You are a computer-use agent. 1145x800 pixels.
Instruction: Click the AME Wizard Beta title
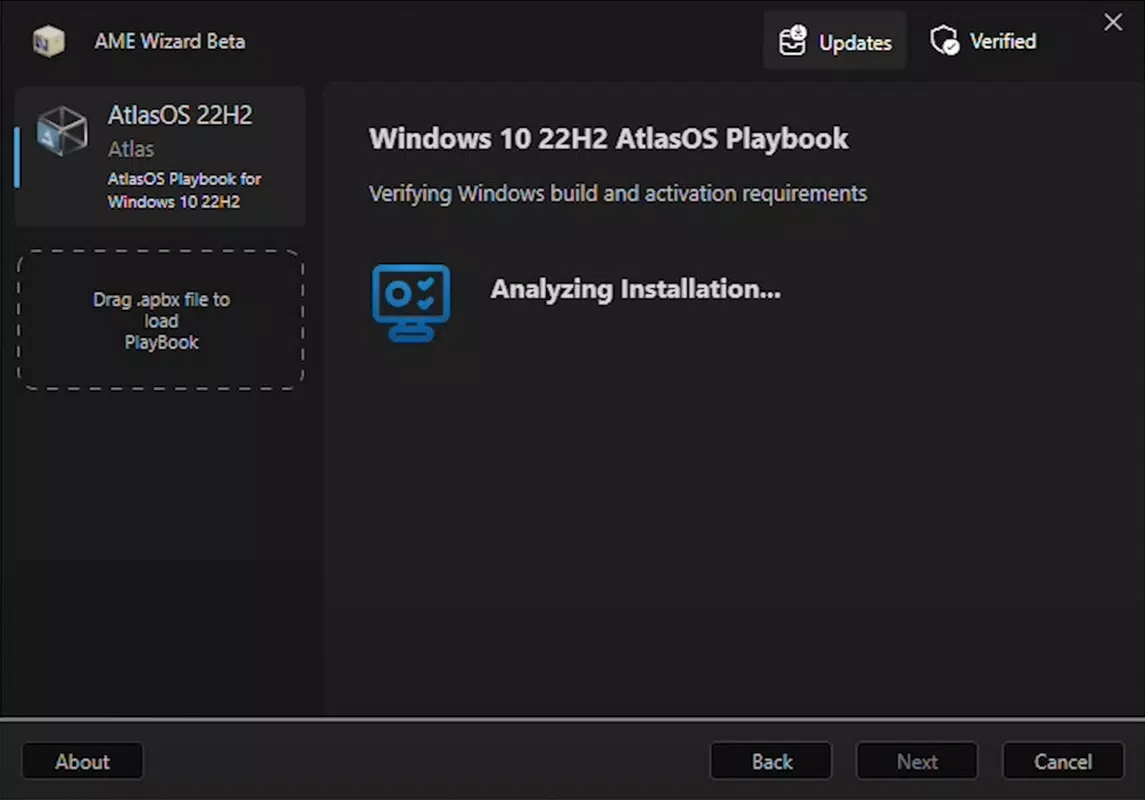tap(169, 41)
